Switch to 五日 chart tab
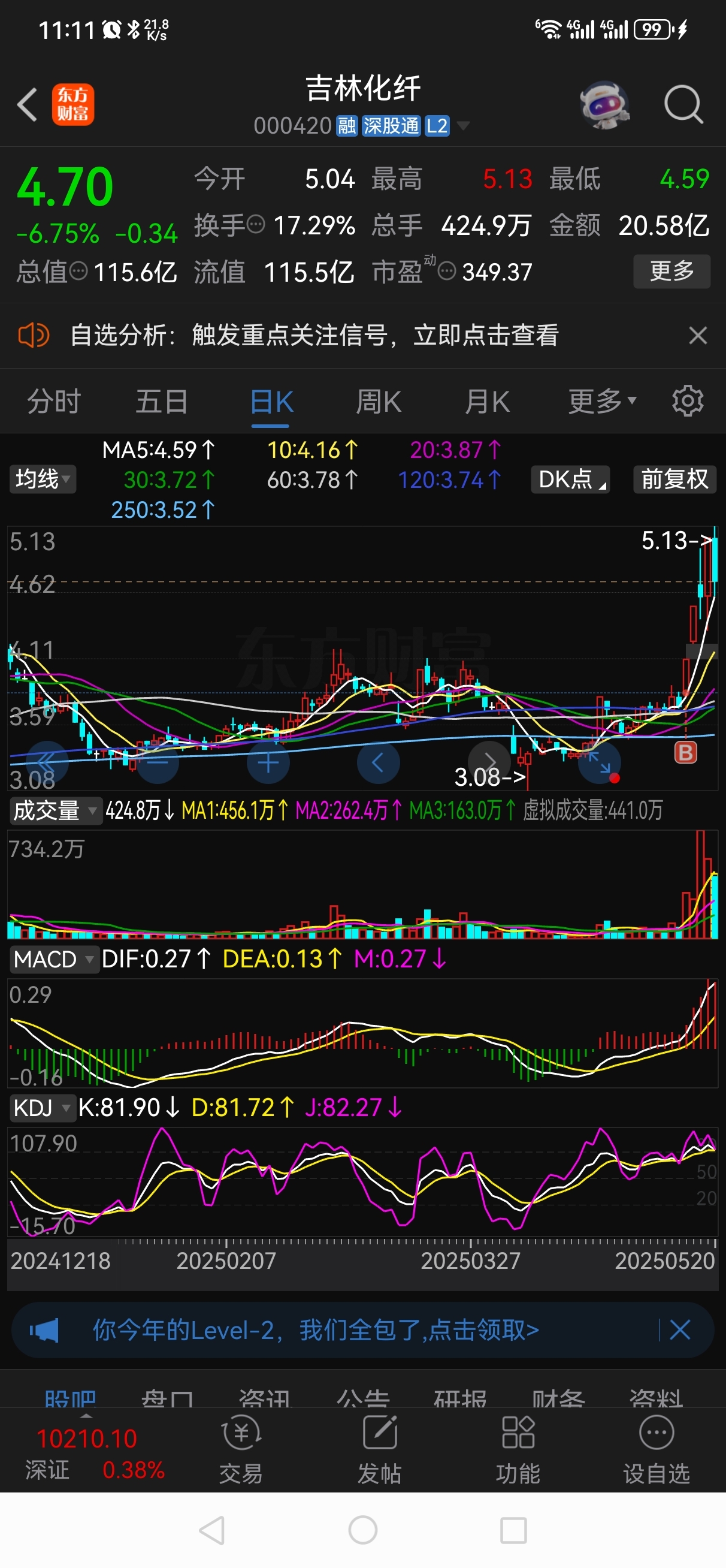 point(162,402)
